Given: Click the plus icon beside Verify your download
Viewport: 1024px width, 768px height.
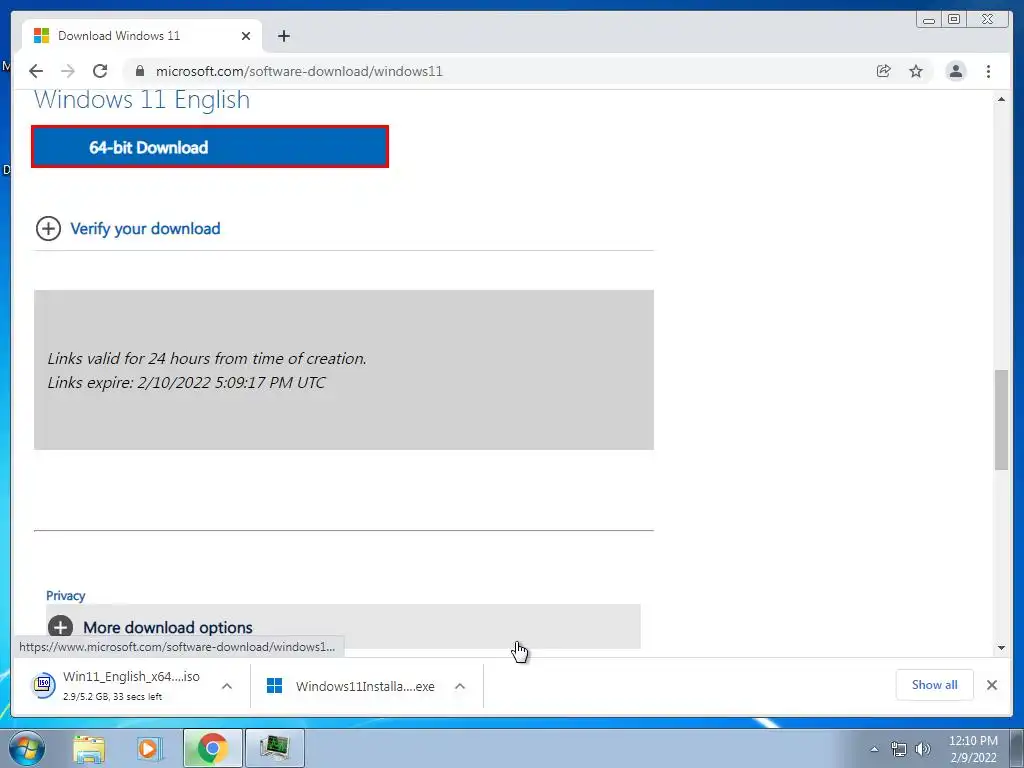Looking at the screenshot, I should [48, 229].
